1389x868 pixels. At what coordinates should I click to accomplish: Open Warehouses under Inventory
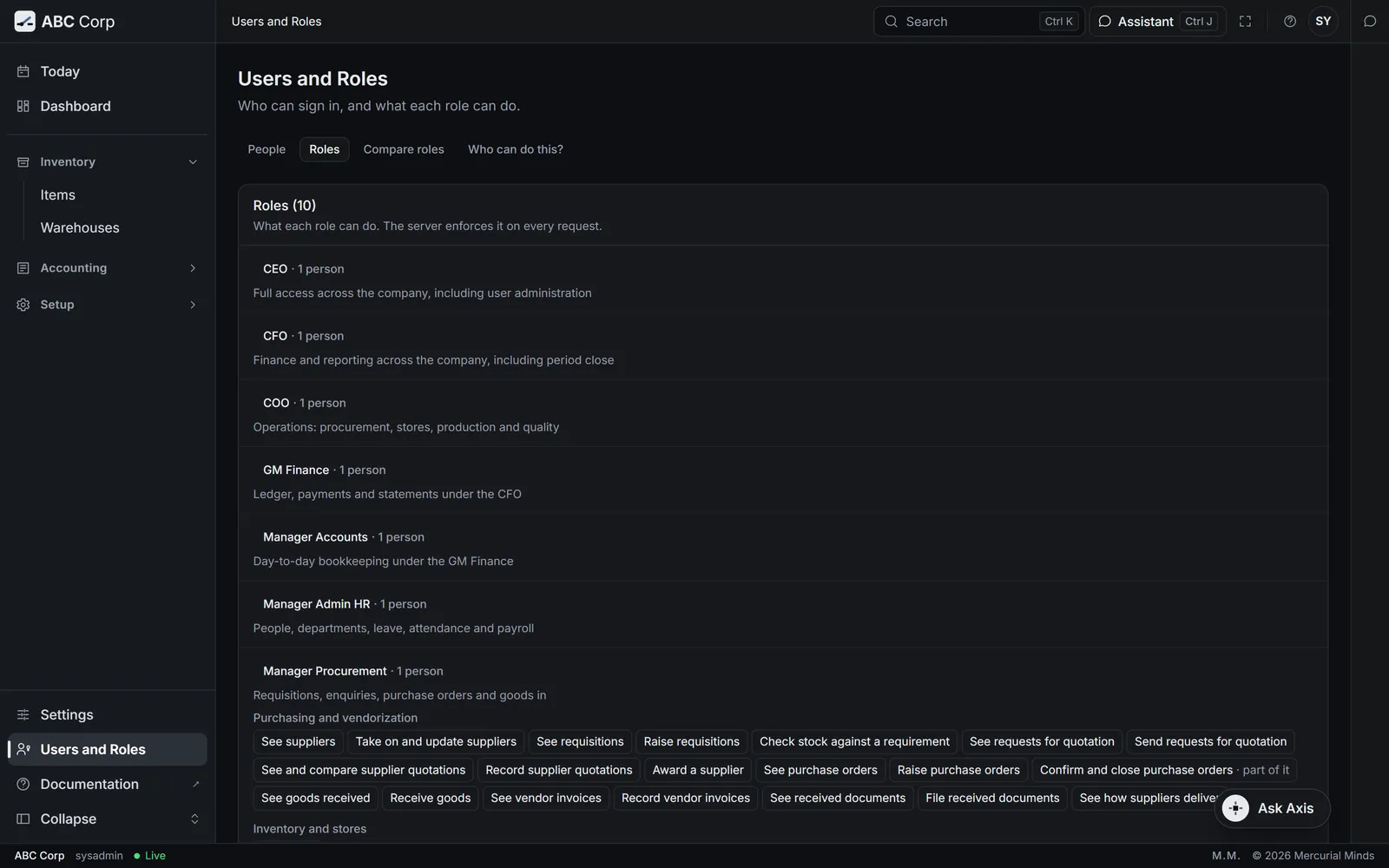click(x=119, y=227)
